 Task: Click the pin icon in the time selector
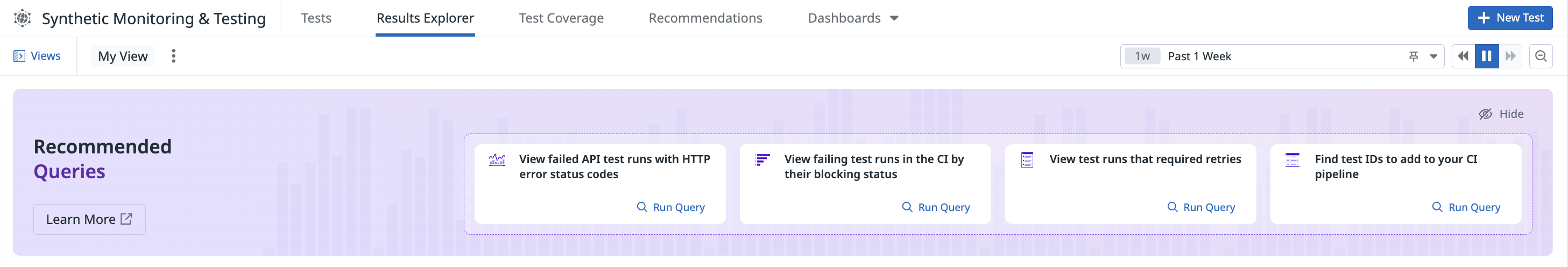(x=1414, y=56)
